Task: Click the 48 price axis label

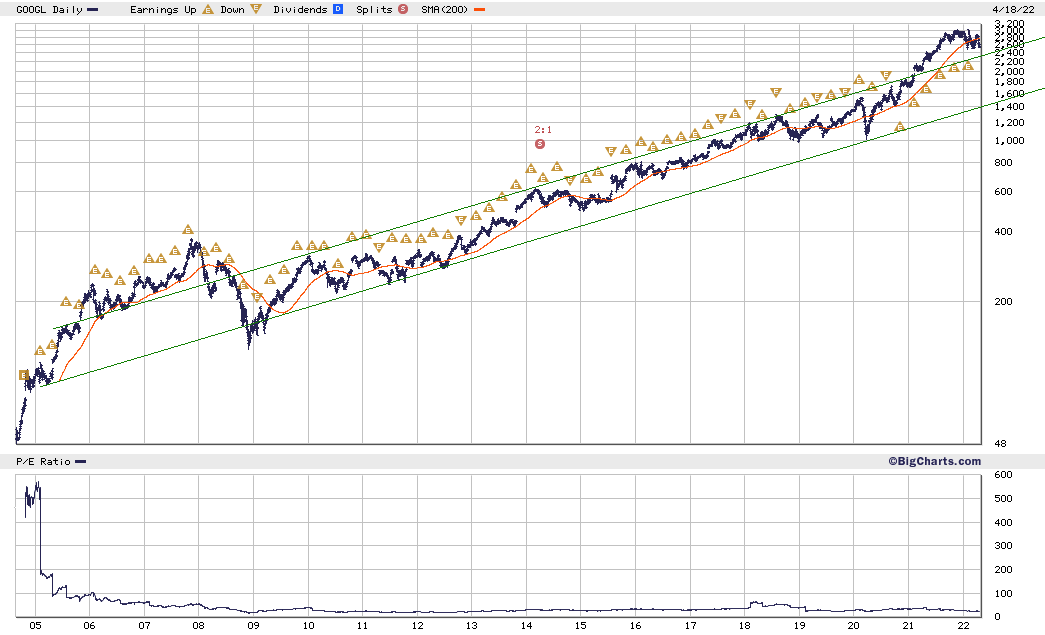Action: pos(1000,444)
